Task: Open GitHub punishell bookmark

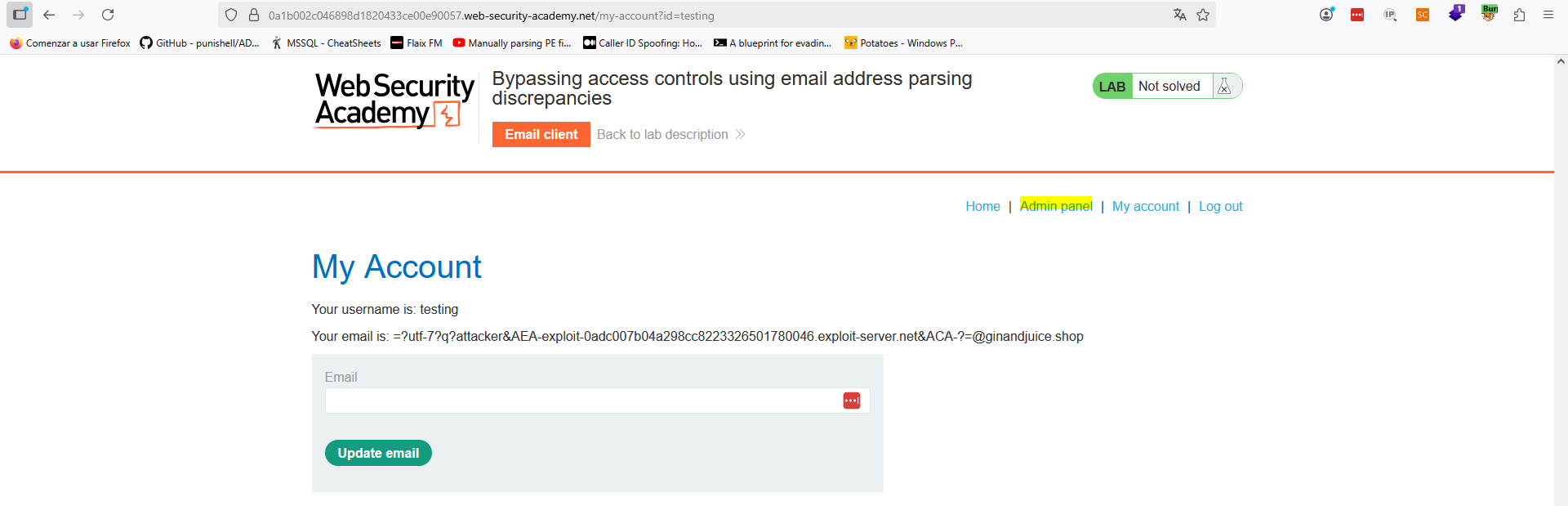Action: tap(200, 43)
